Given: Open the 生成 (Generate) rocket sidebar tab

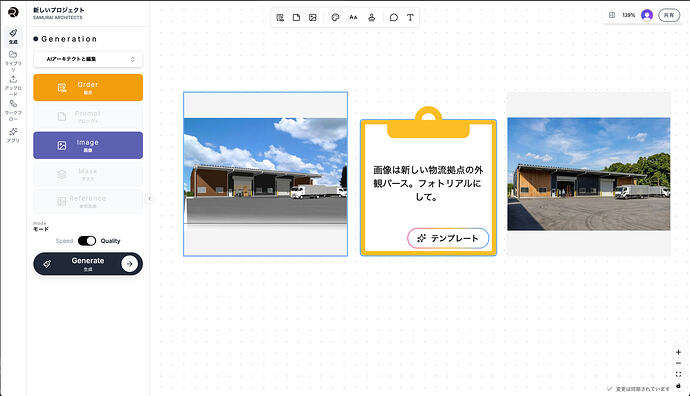Looking at the screenshot, I should 13,37.
